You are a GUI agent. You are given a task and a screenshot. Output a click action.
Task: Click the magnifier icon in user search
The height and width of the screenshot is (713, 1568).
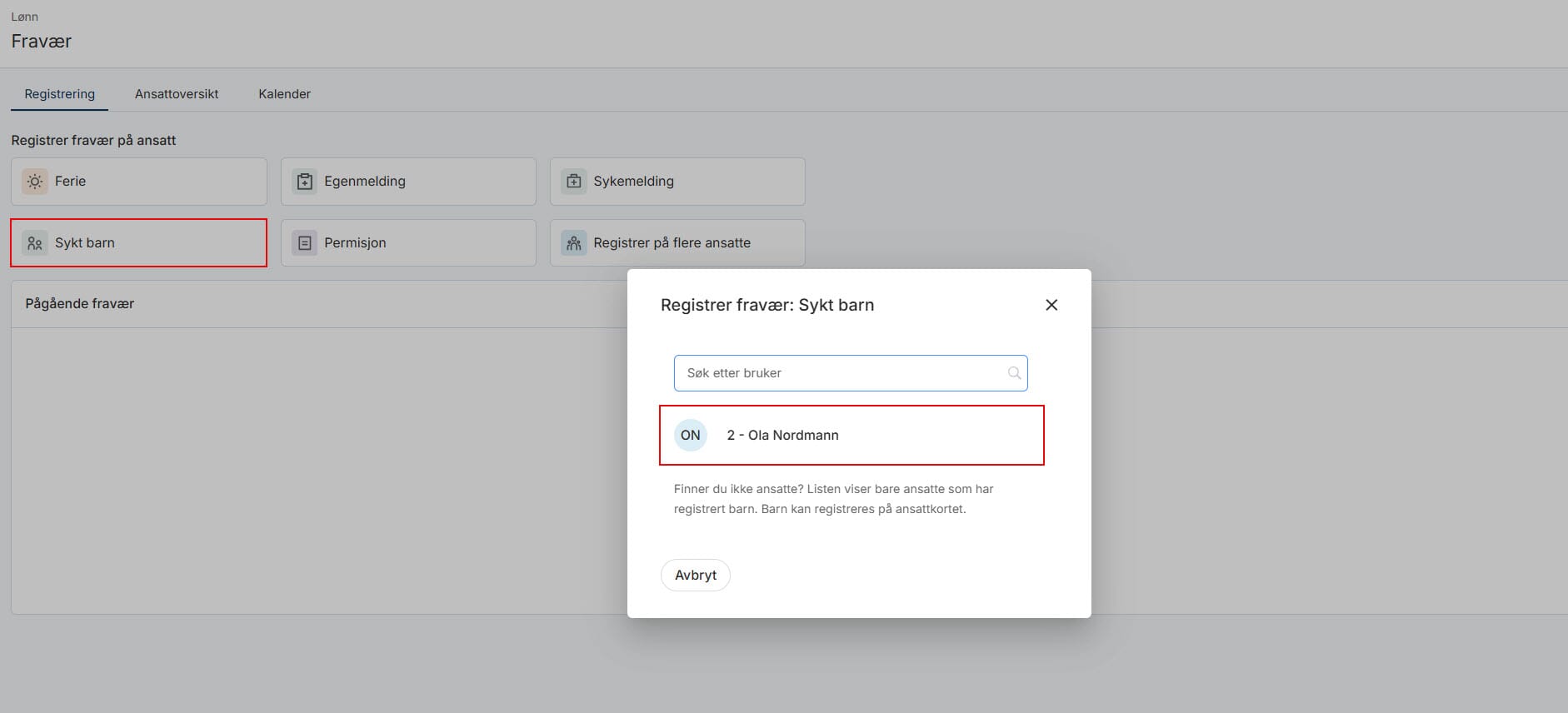[x=1014, y=373]
